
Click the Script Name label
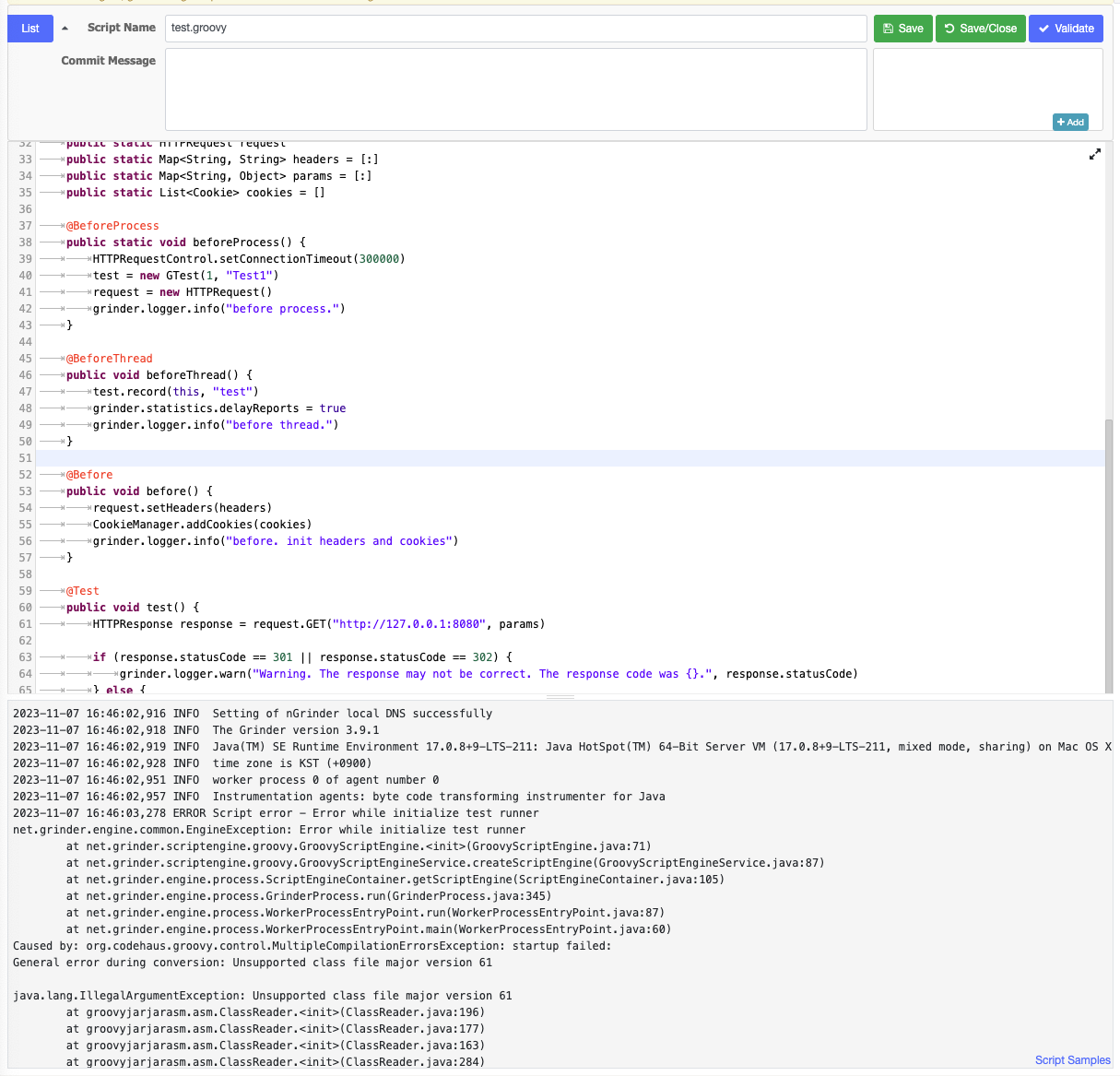click(x=122, y=28)
